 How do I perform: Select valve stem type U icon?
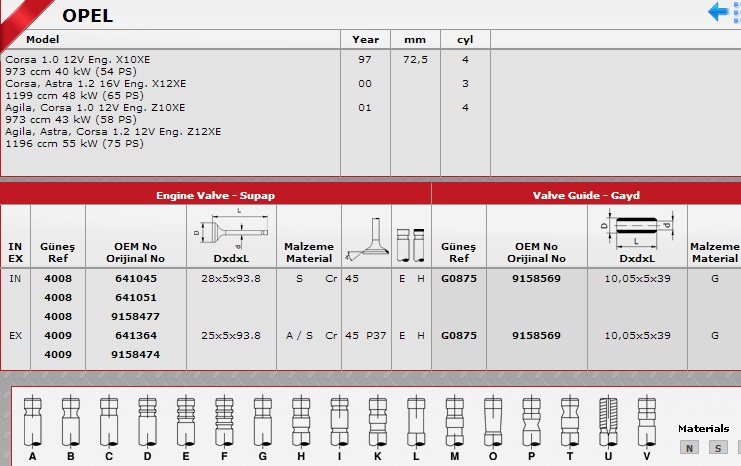pyautogui.click(x=609, y=418)
